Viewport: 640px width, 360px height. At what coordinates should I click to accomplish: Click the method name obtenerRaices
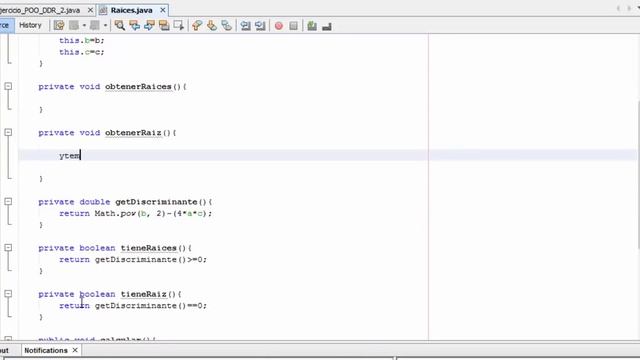138,87
